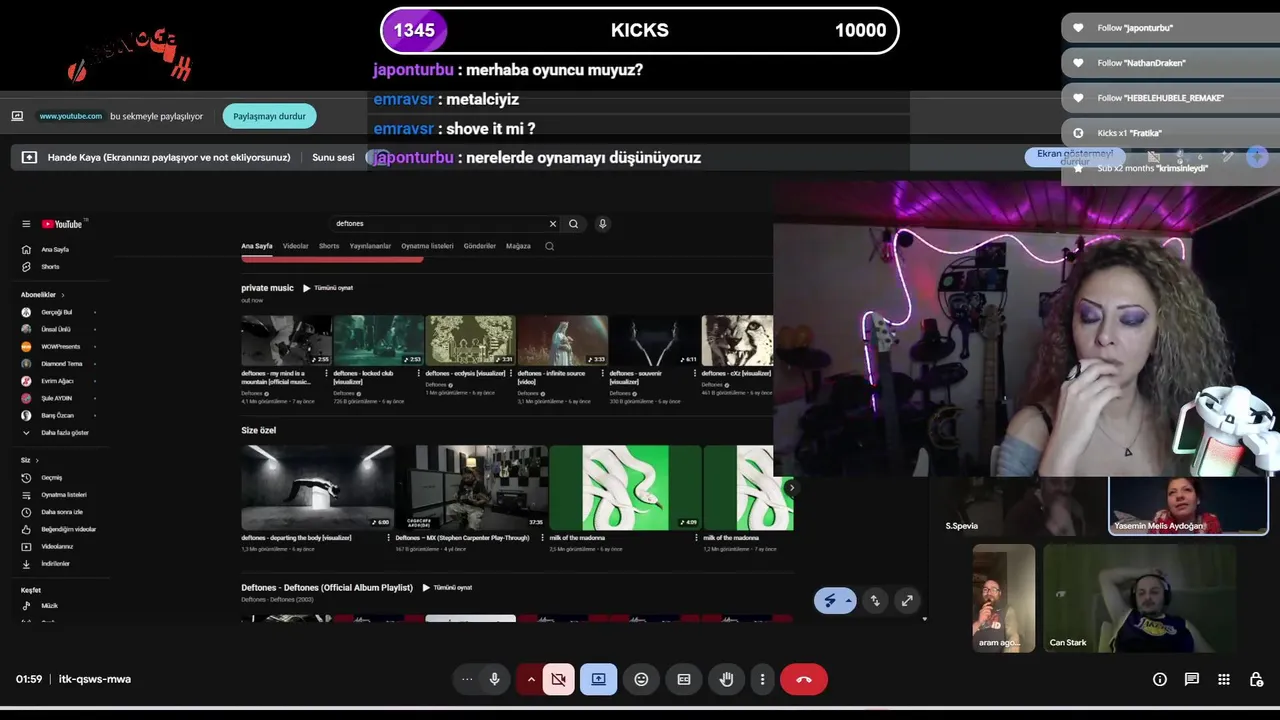This screenshot has height=720, width=1280.
Task: Switch to the Shorts channel tab
Action: click(329, 246)
